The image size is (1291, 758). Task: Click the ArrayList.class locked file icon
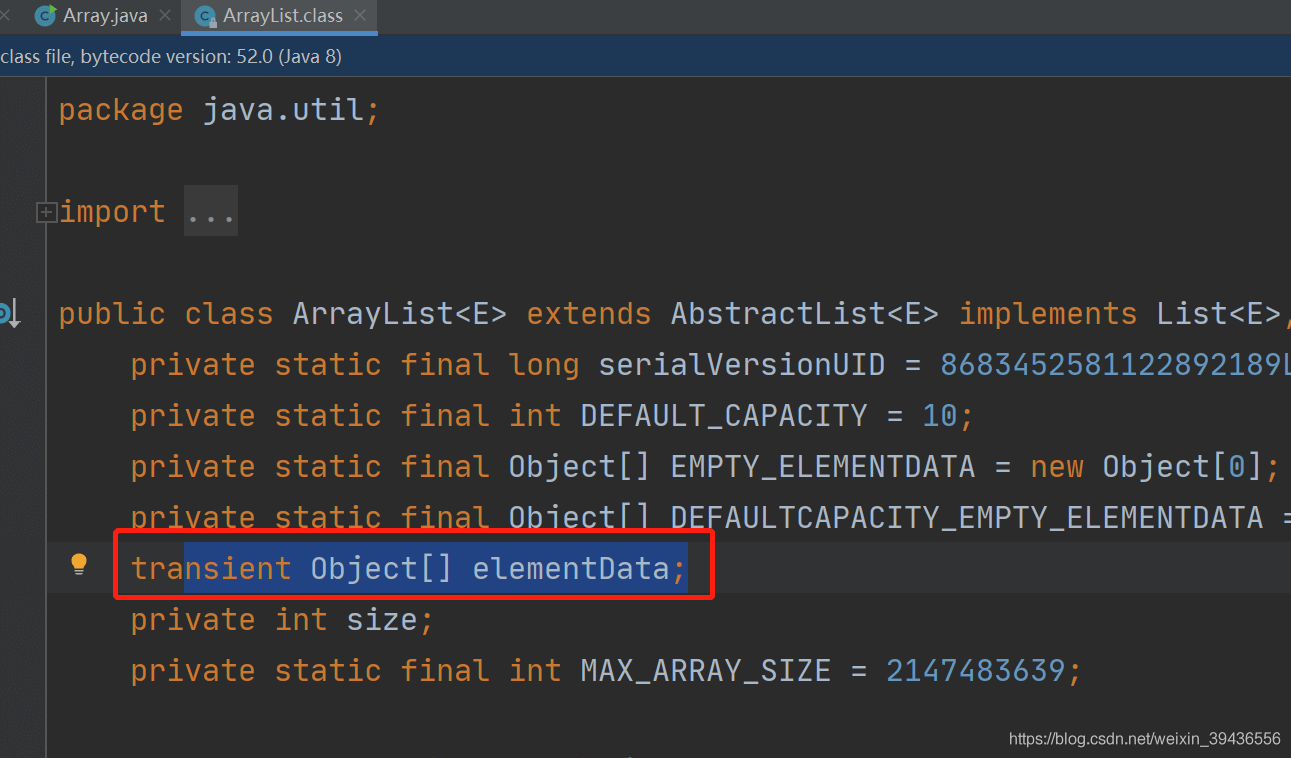[206, 16]
